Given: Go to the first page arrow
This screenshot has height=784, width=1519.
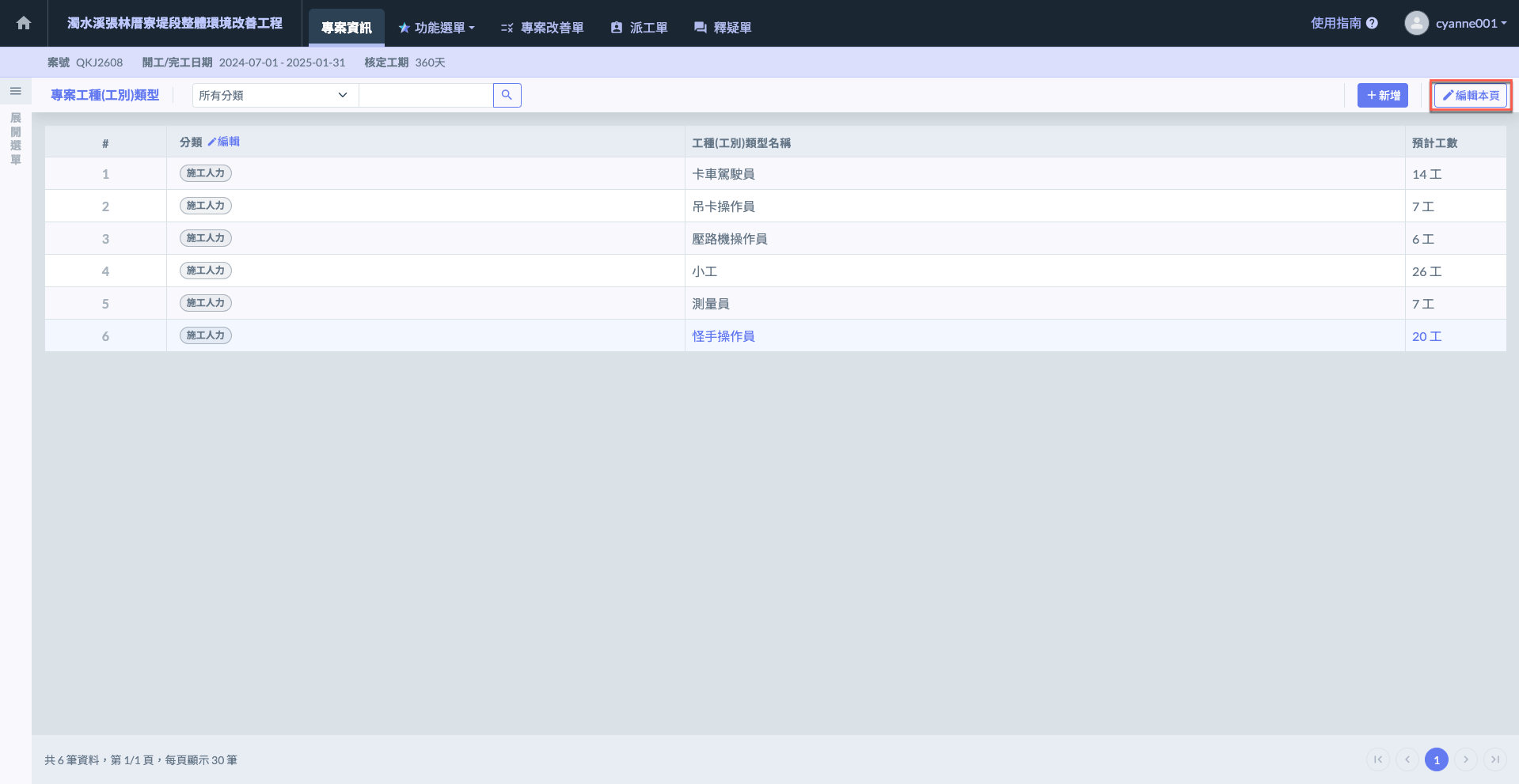Looking at the screenshot, I should tap(1377, 759).
